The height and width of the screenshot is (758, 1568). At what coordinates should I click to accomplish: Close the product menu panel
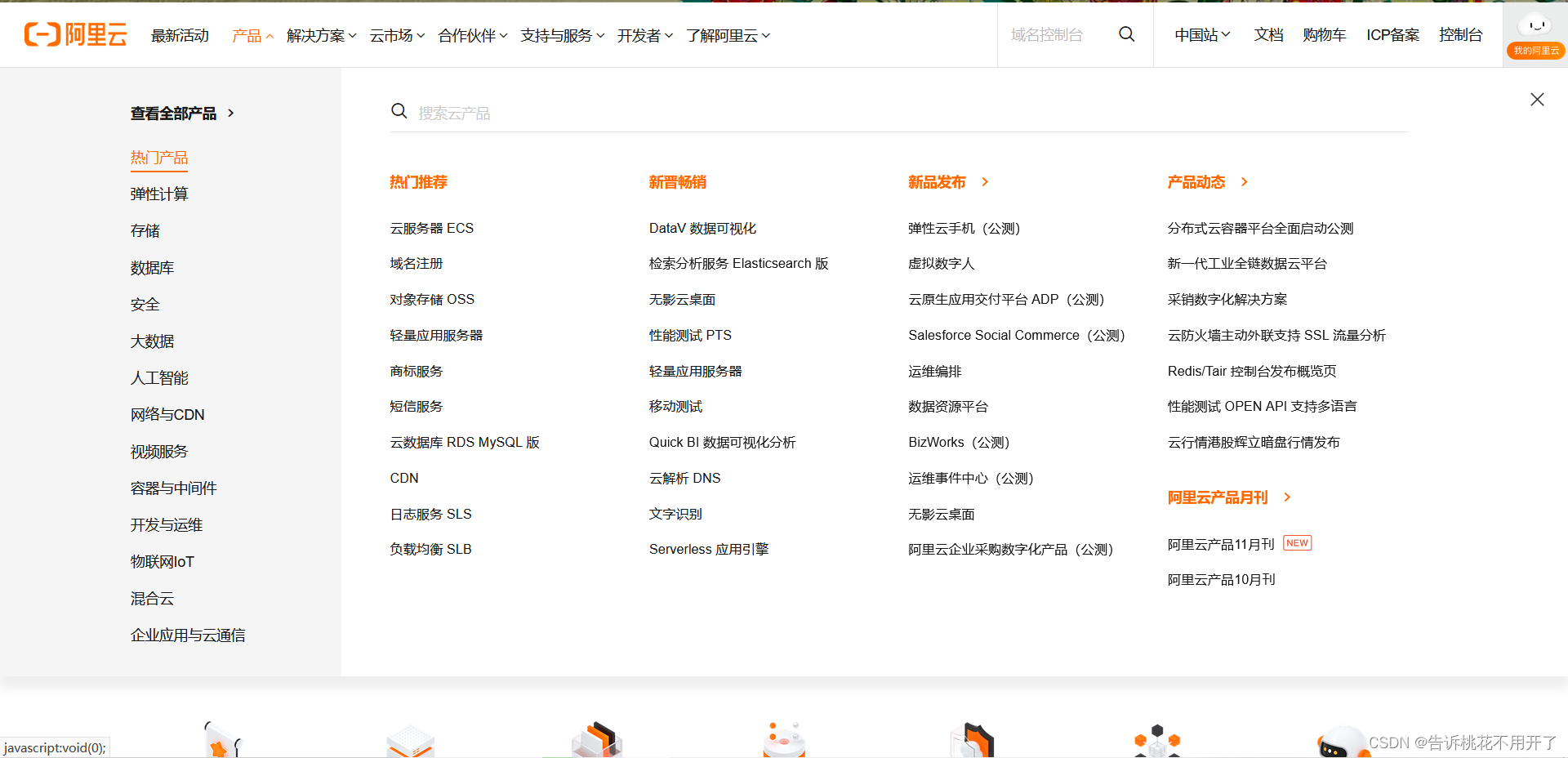1537,99
